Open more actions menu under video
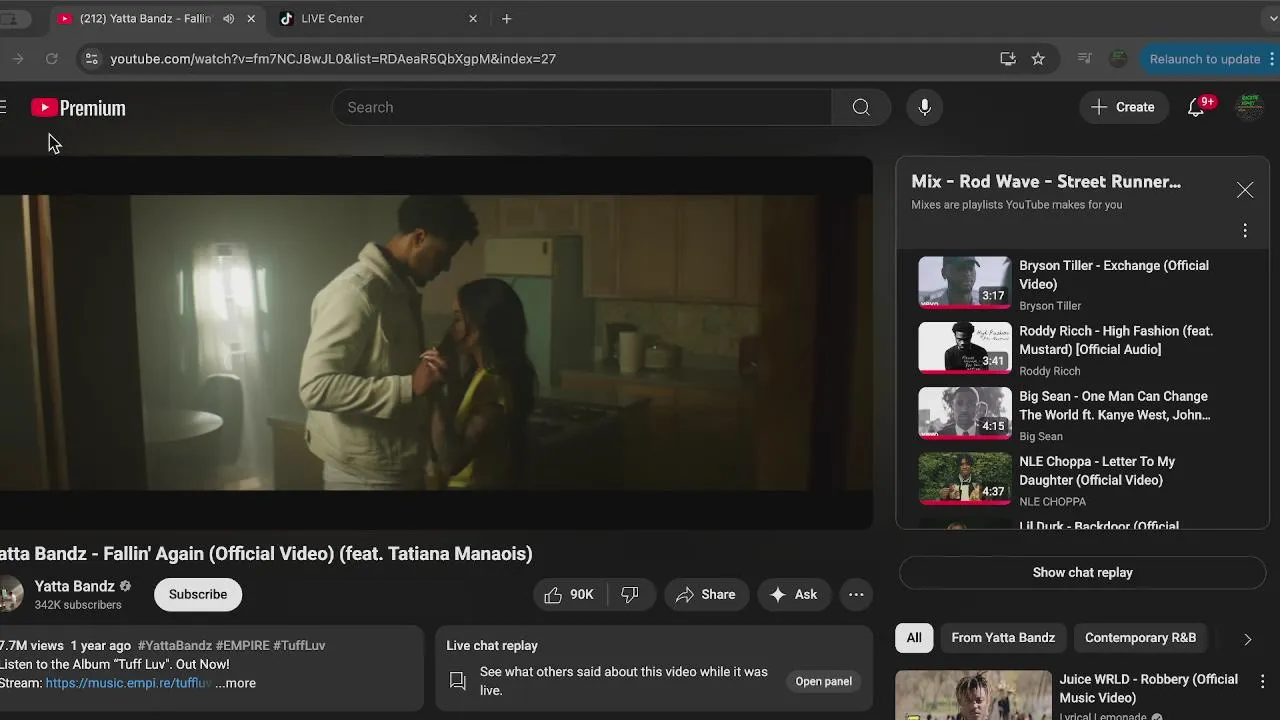Screen dimensions: 1280x720 pos(856,594)
